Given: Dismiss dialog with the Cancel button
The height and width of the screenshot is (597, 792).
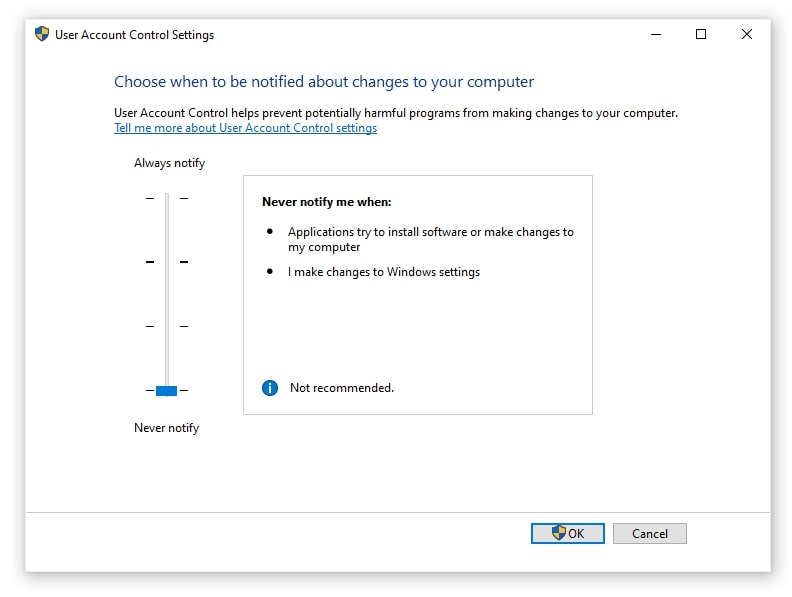Looking at the screenshot, I should click(x=650, y=533).
